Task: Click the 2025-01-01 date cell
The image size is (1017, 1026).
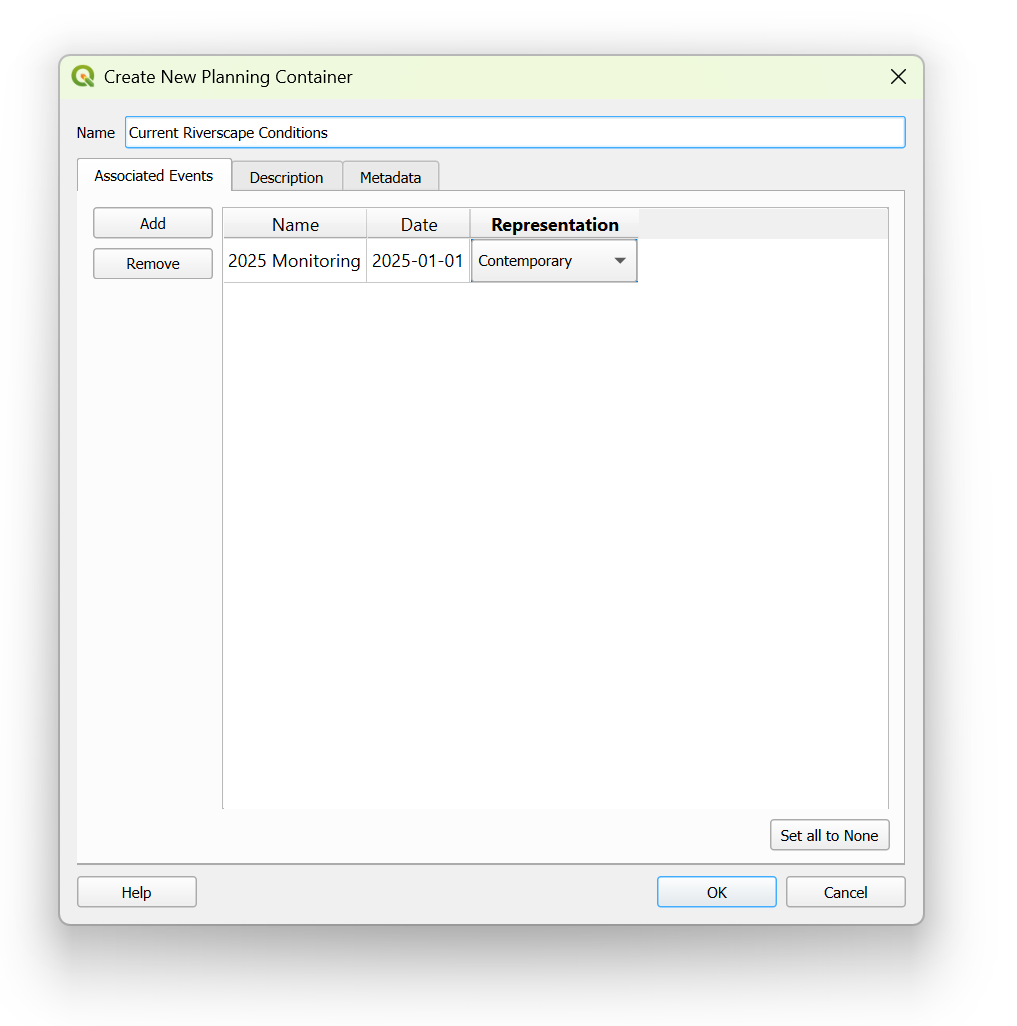Action: [418, 261]
